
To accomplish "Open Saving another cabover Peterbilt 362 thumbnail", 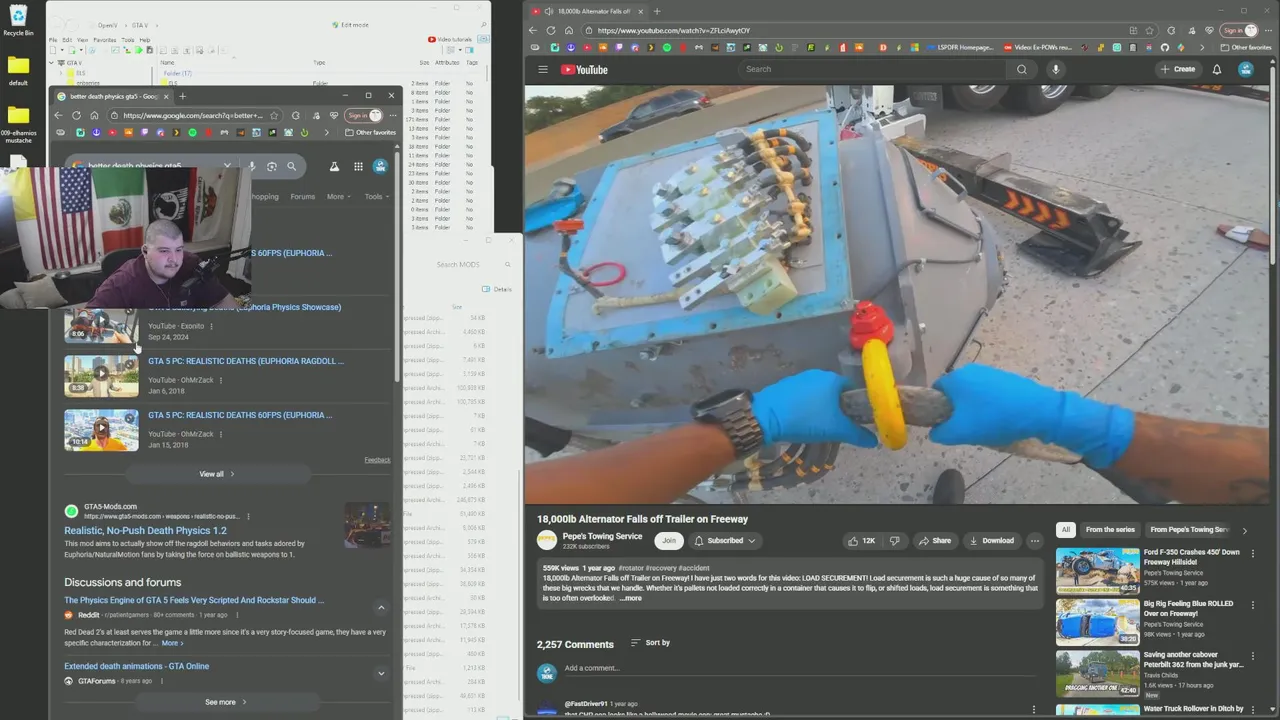I will click(1097, 674).
